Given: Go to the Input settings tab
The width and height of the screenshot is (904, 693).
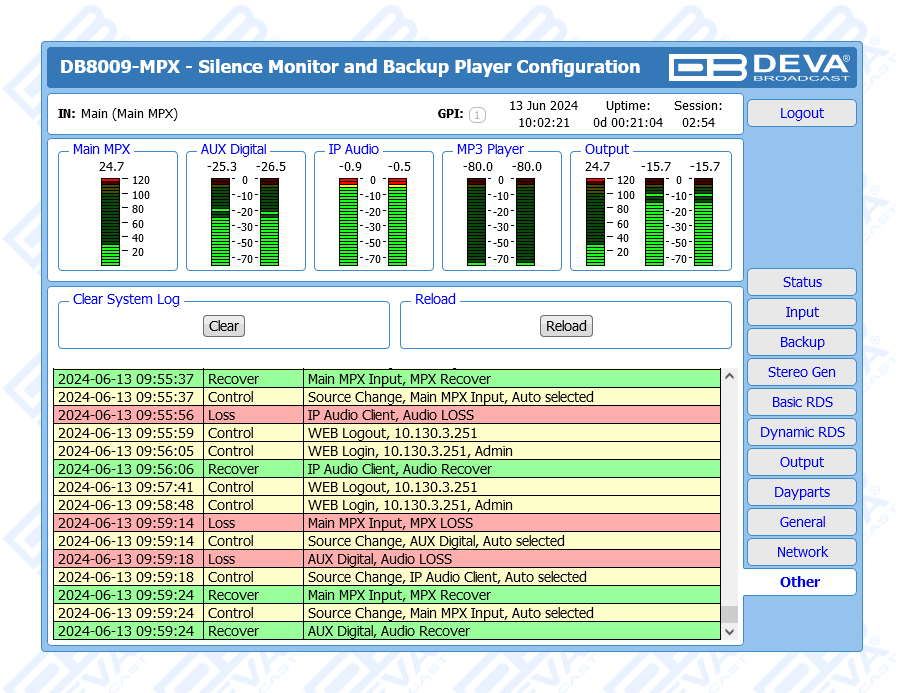Looking at the screenshot, I should 801,312.
